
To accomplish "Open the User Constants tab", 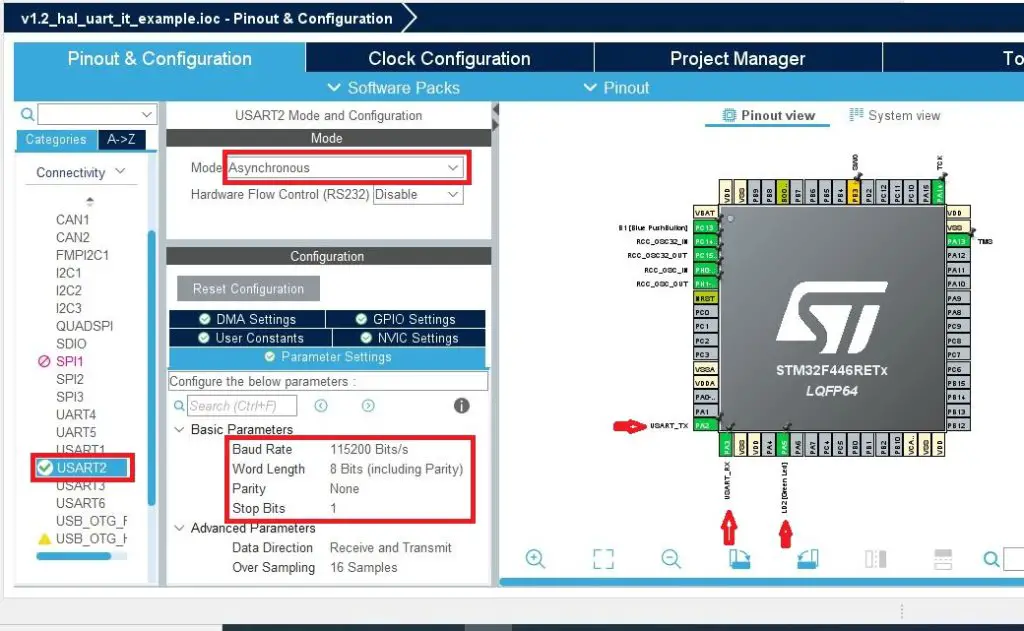I will coord(251,338).
